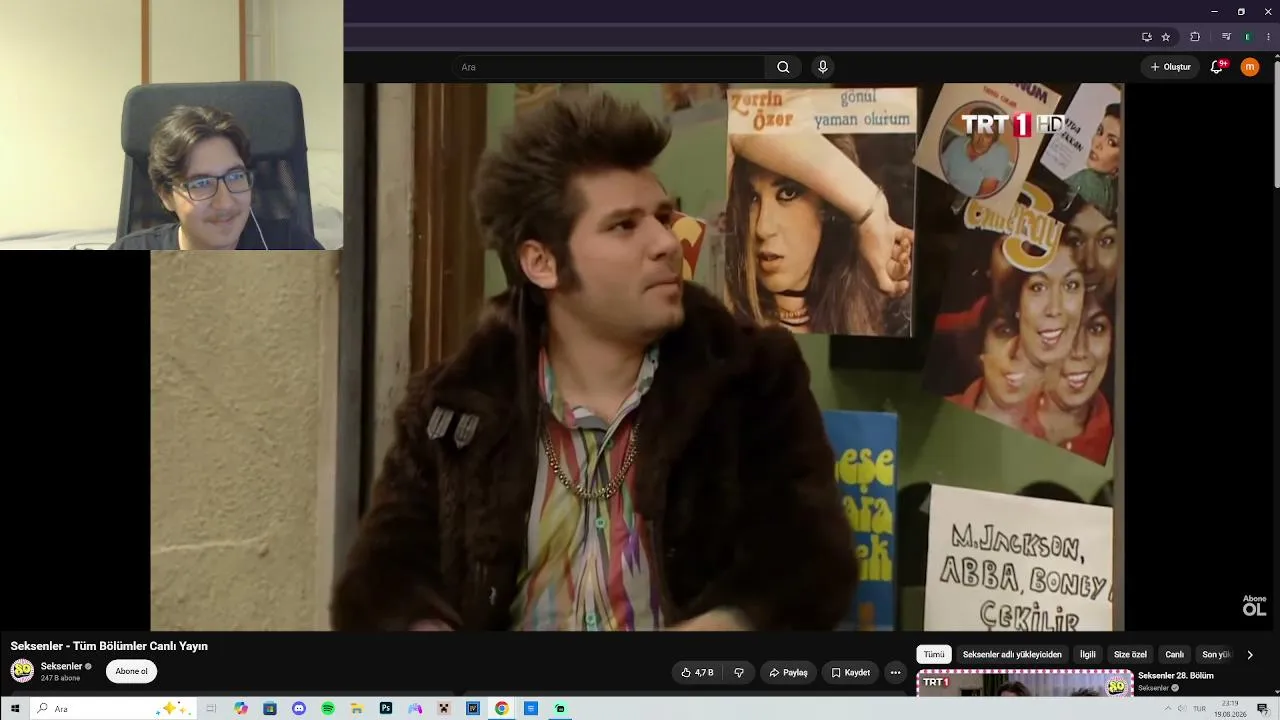Subscribe with the 'Abone ol' button

(131, 672)
